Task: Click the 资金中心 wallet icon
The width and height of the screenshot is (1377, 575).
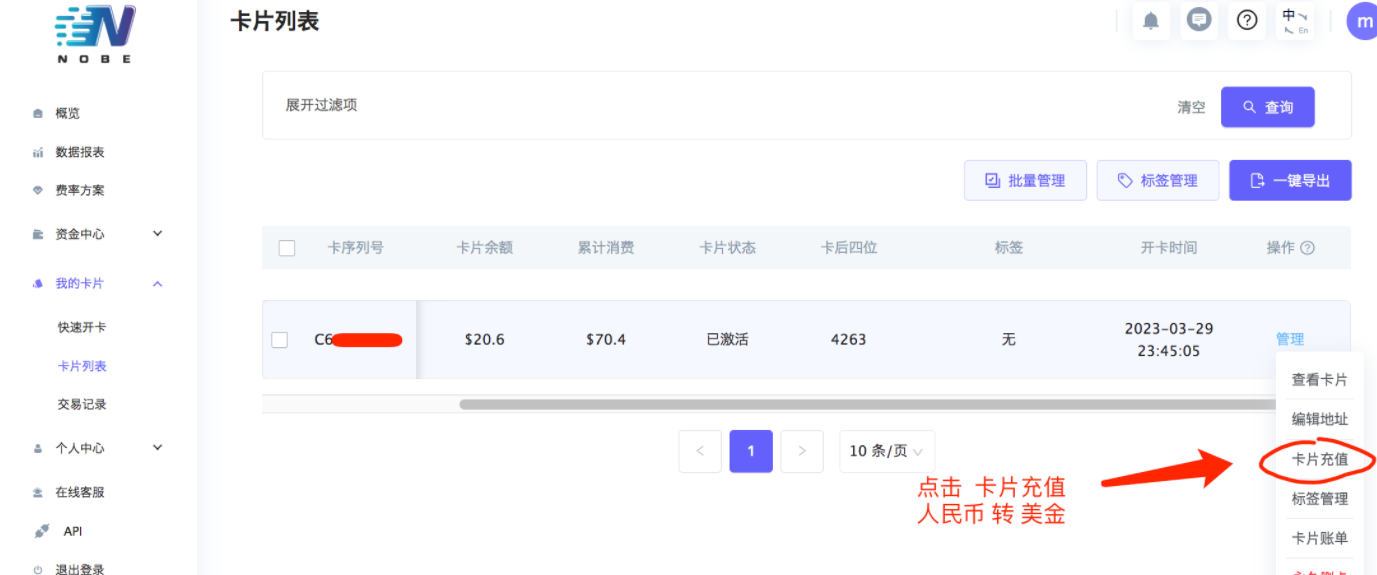Action: 38,234
